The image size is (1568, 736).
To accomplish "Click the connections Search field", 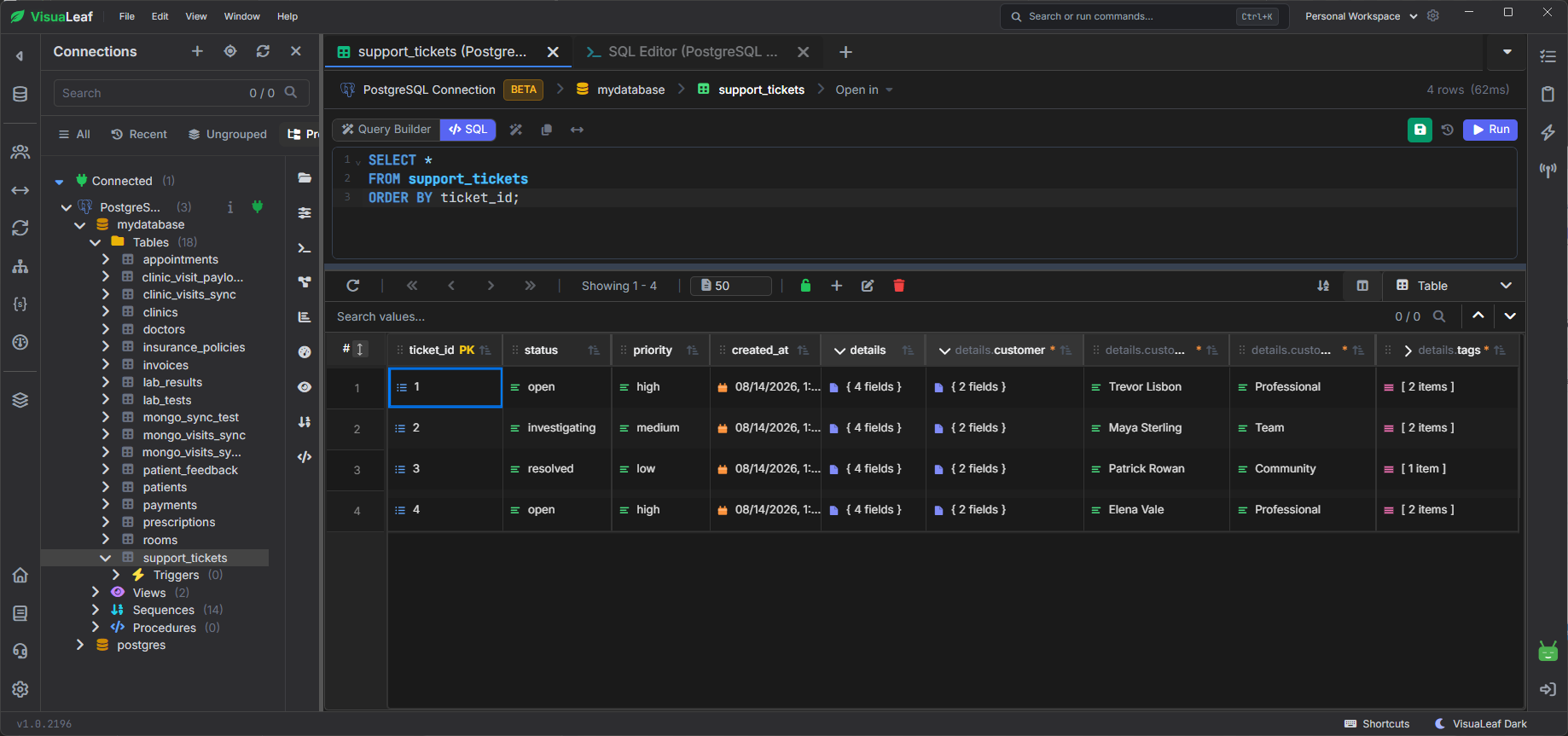I will coord(180,93).
